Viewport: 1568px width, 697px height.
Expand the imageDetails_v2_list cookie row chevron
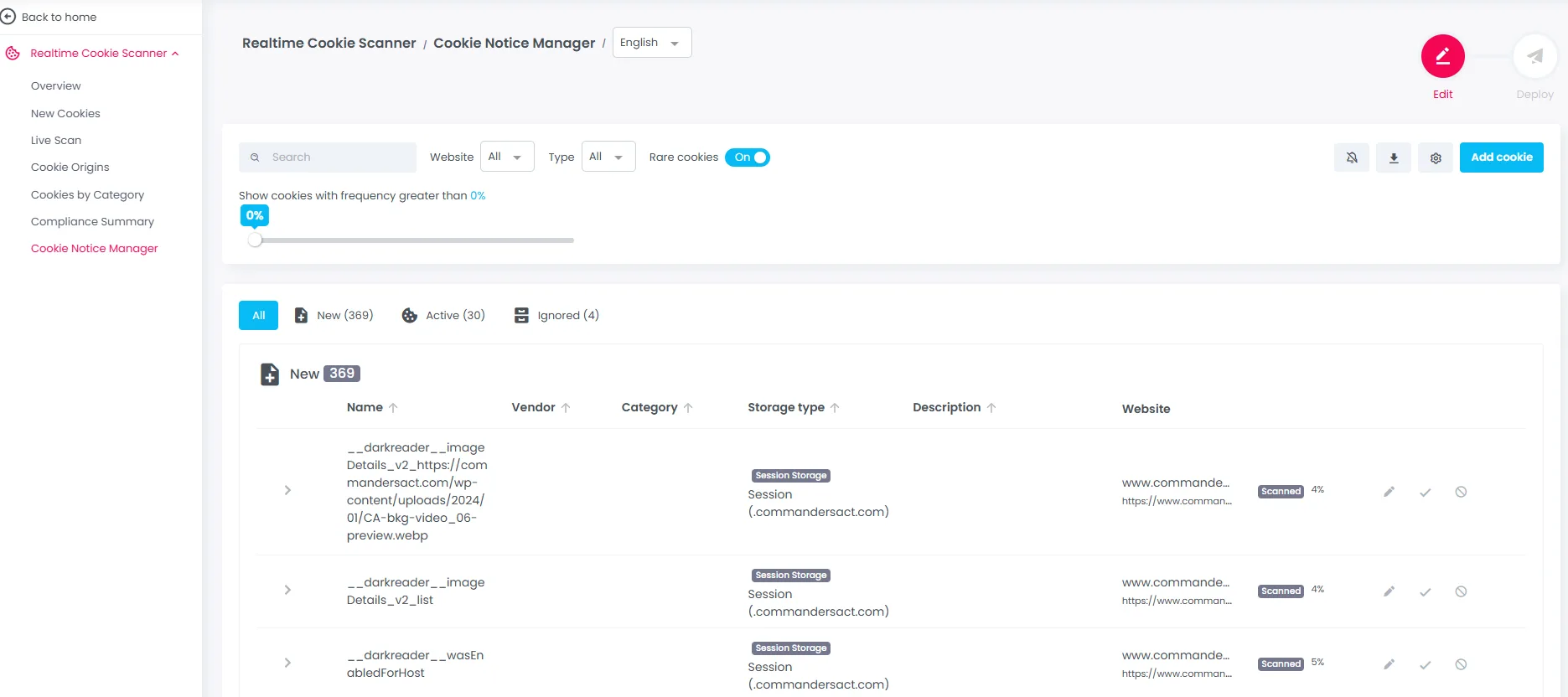click(287, 590)
